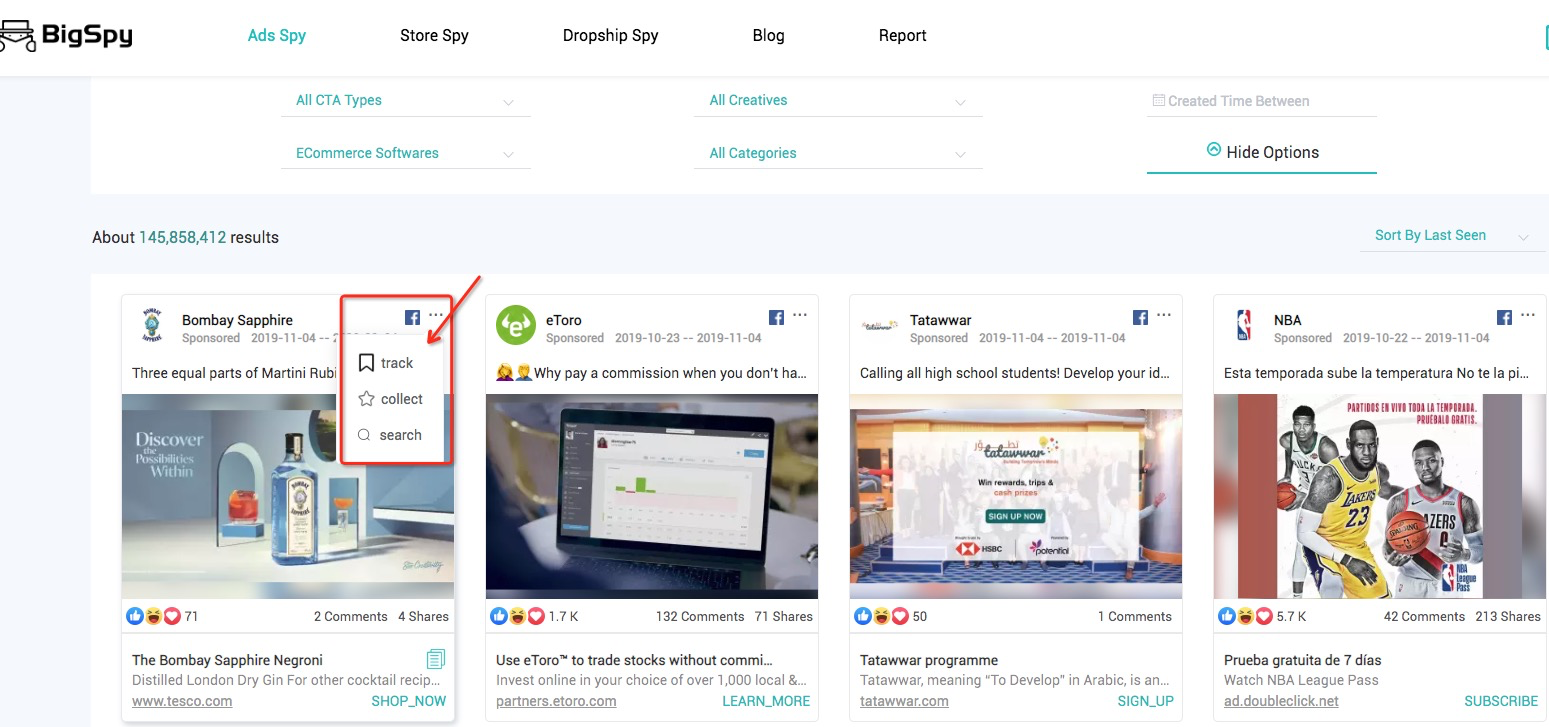This screenshot has width=1549, height=727.
Task: Click the Tatawwar advertiser logo
Action: pos(880,325)
